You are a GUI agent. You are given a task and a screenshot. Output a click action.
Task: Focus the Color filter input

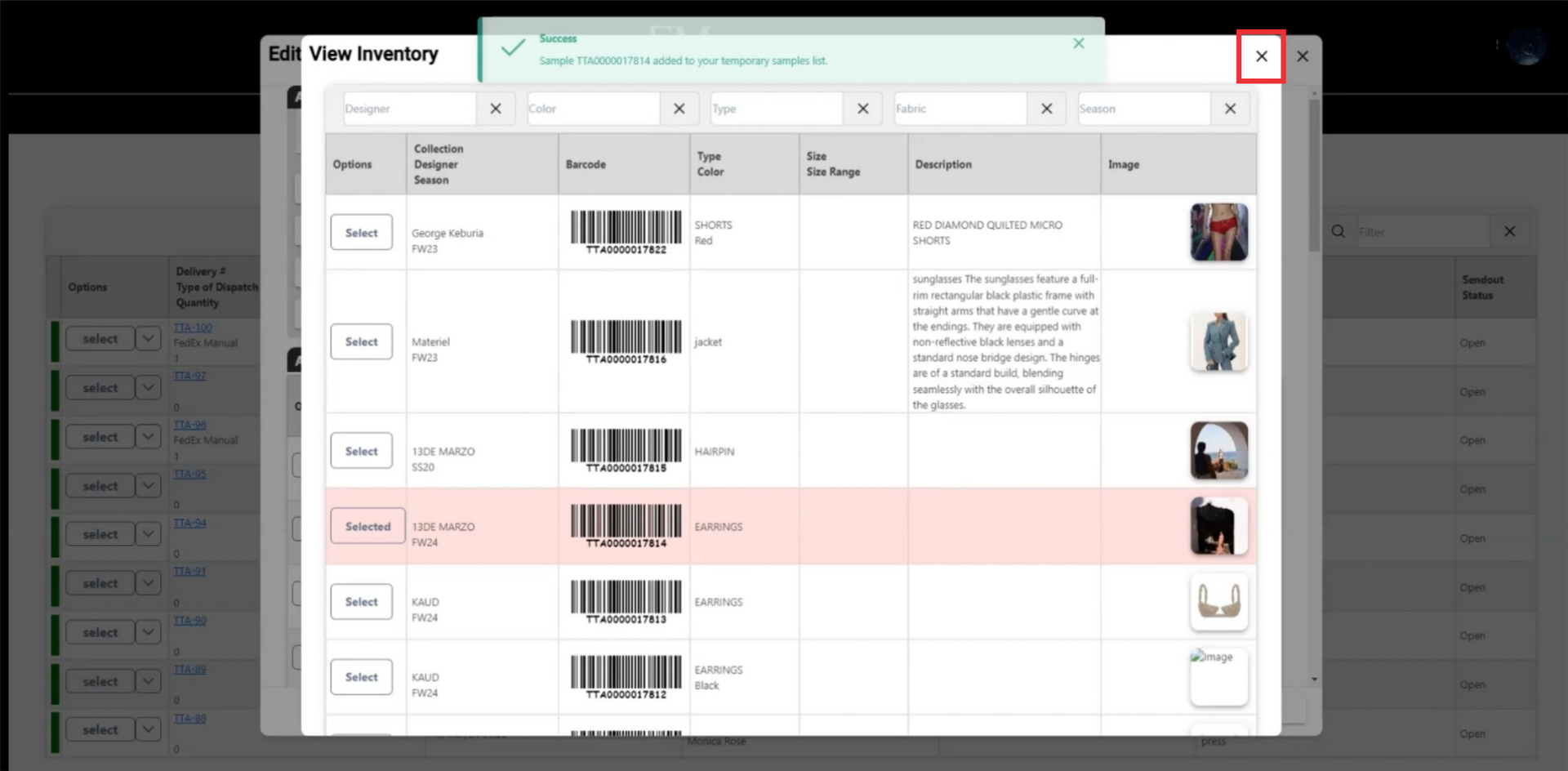click(x=593, y=109)
